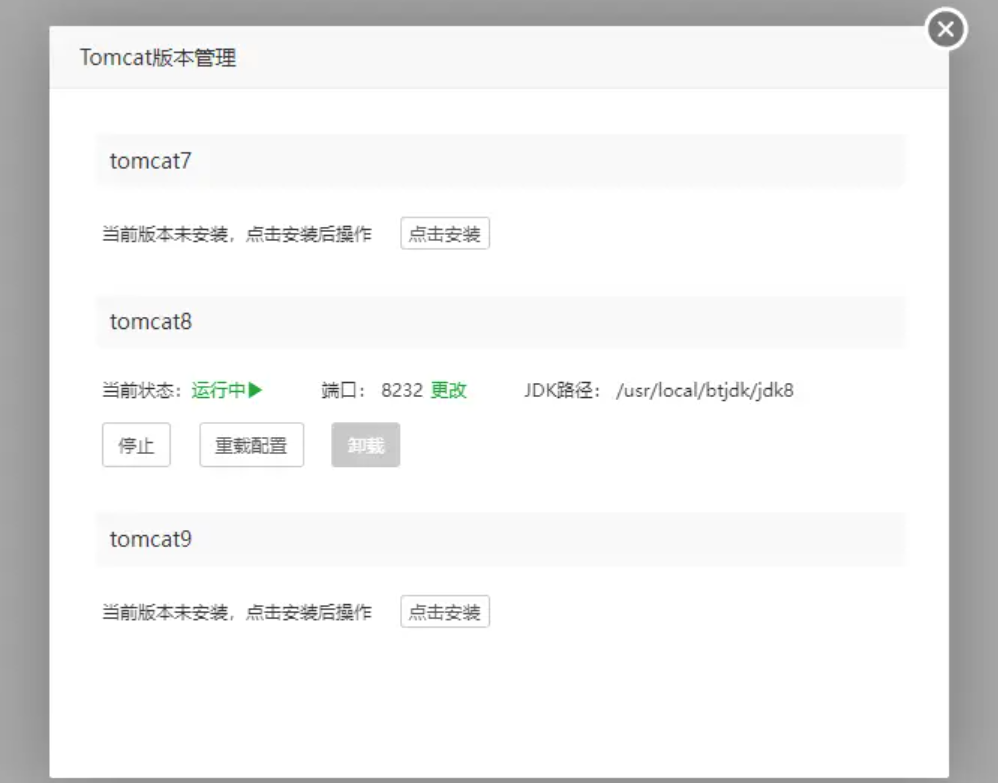Stop tomcat8 with the 停止 button
The width and height of the screenshot is (998, 783).
pyautogui.click(x=136, y=445)
